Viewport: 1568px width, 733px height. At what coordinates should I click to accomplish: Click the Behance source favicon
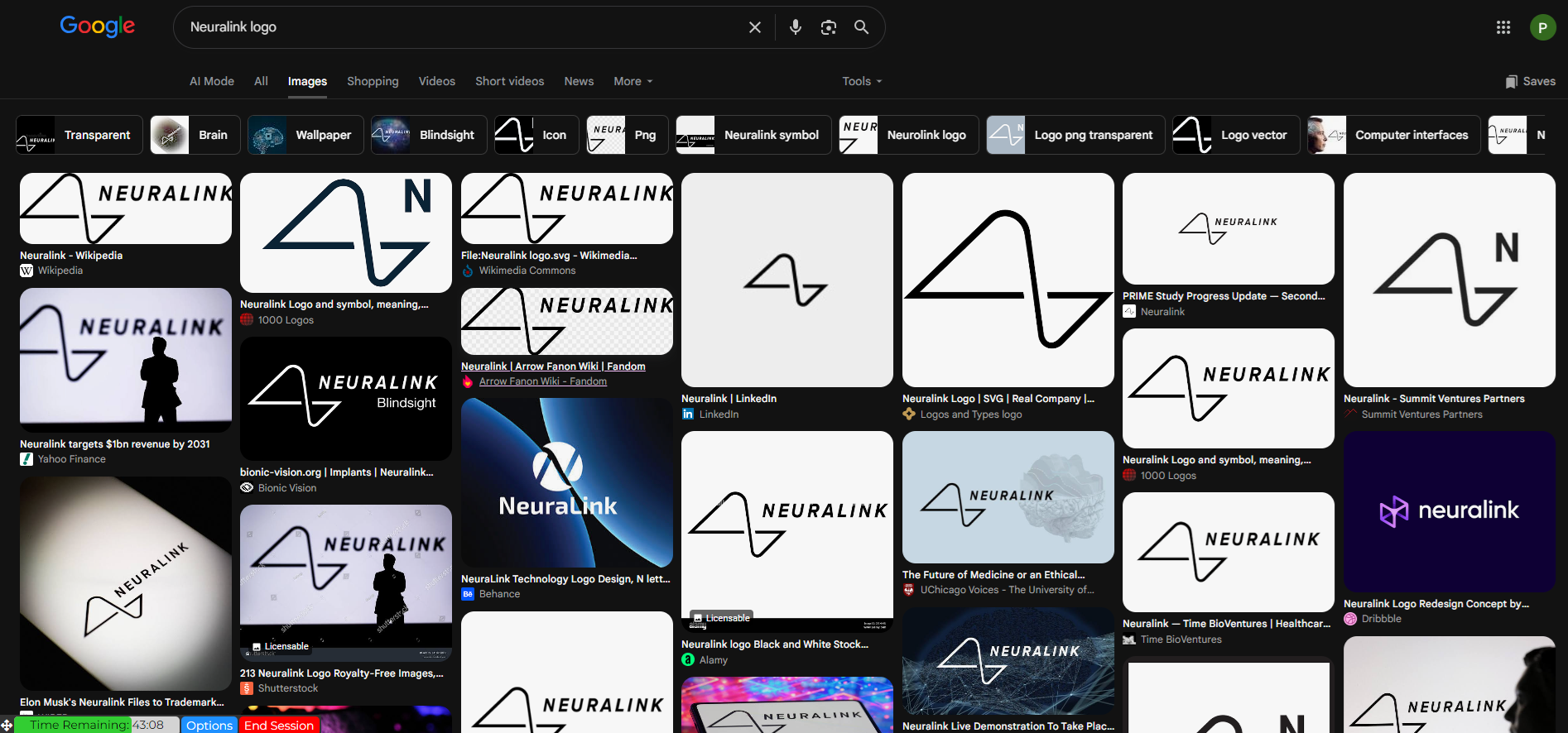[468, 594]
